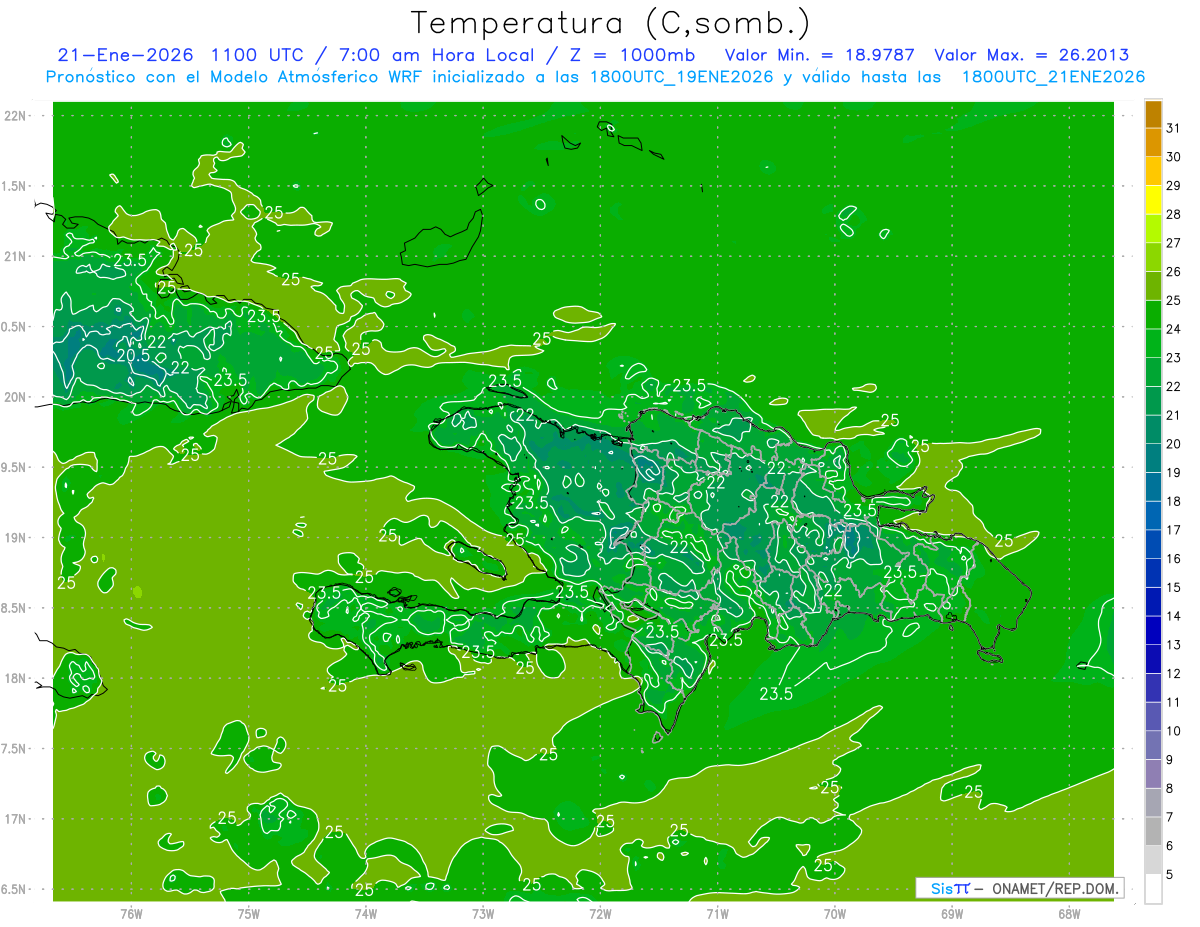Click the legend value '21'
Viewport: 1200px width, 927px height.
coord(1173,415)
